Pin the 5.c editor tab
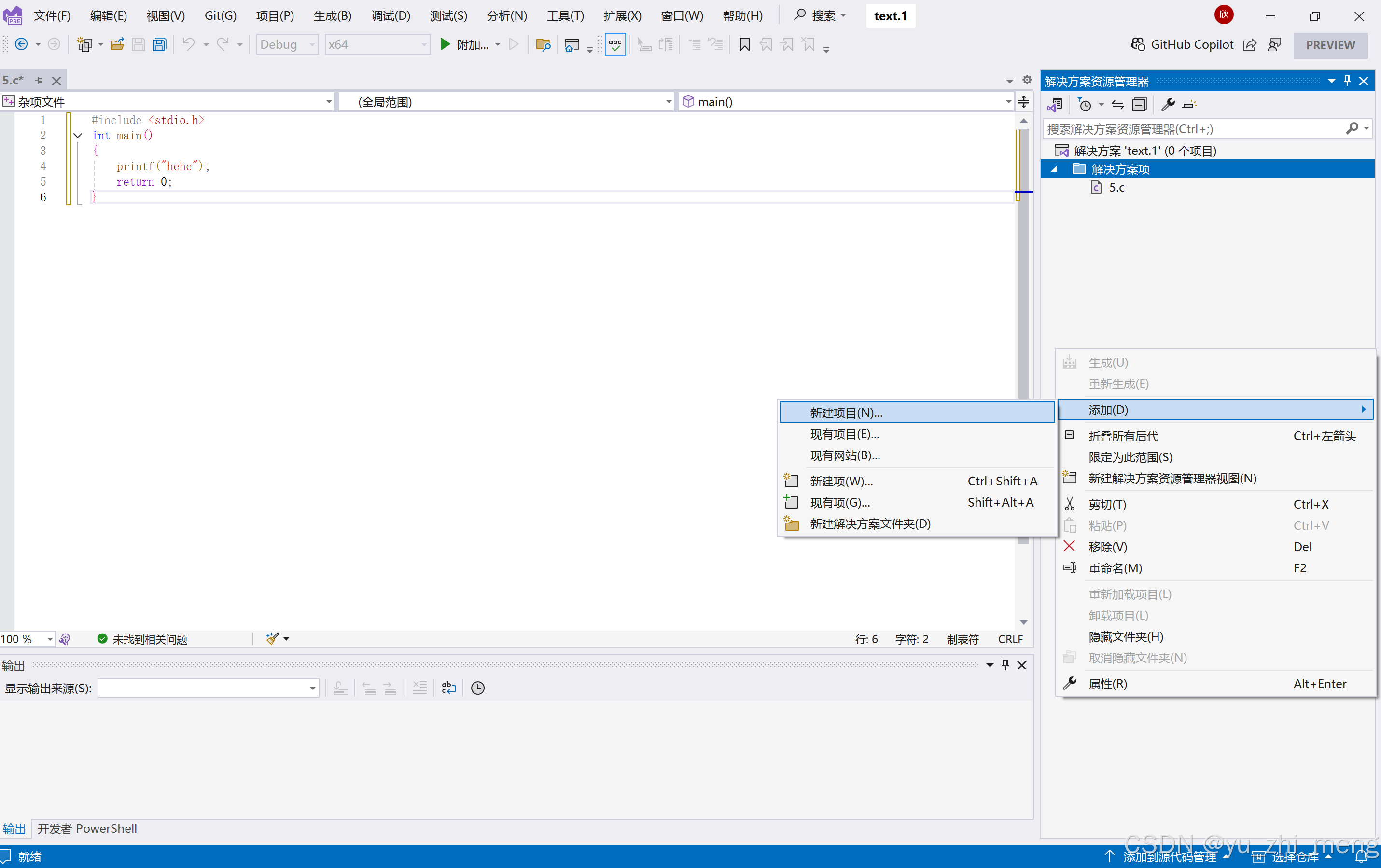 [x=39, y=81]
